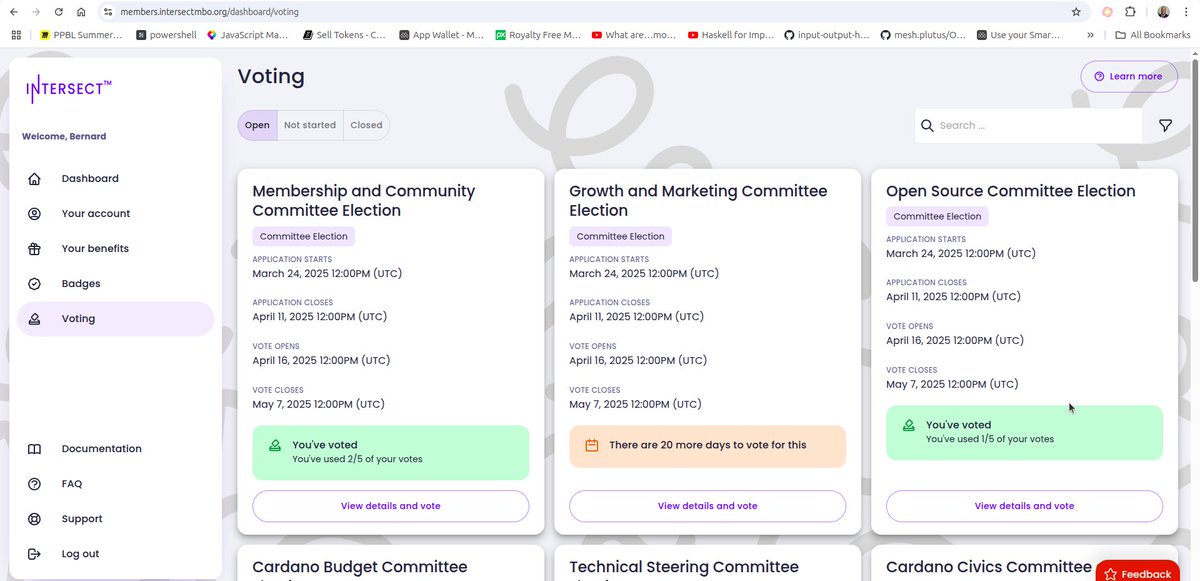Click the Growth and Marketing Committee Election title
The height and width of the screenshot is (581, 1200).
tap(698, 201)
